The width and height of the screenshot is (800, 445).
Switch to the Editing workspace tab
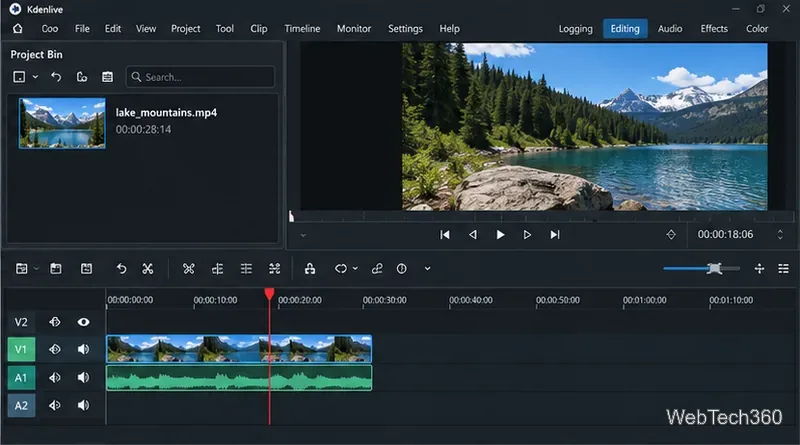(625, 29)
